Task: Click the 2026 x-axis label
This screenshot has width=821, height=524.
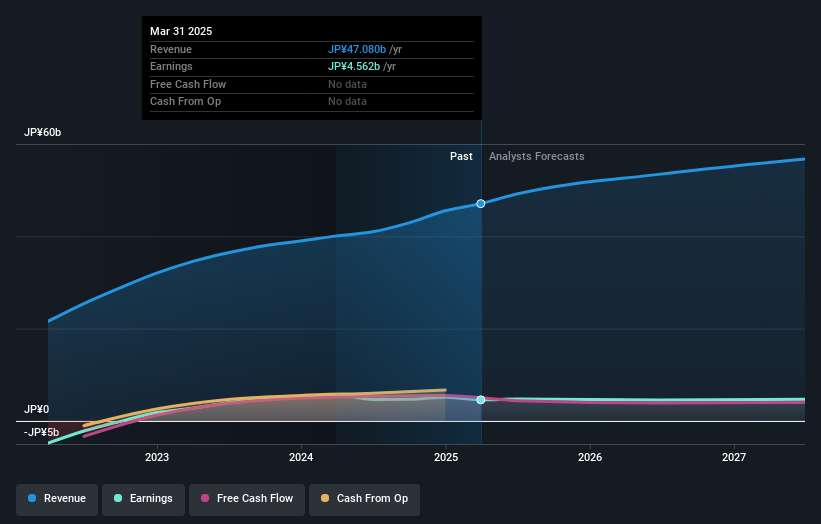Action: tap(590, 458)
